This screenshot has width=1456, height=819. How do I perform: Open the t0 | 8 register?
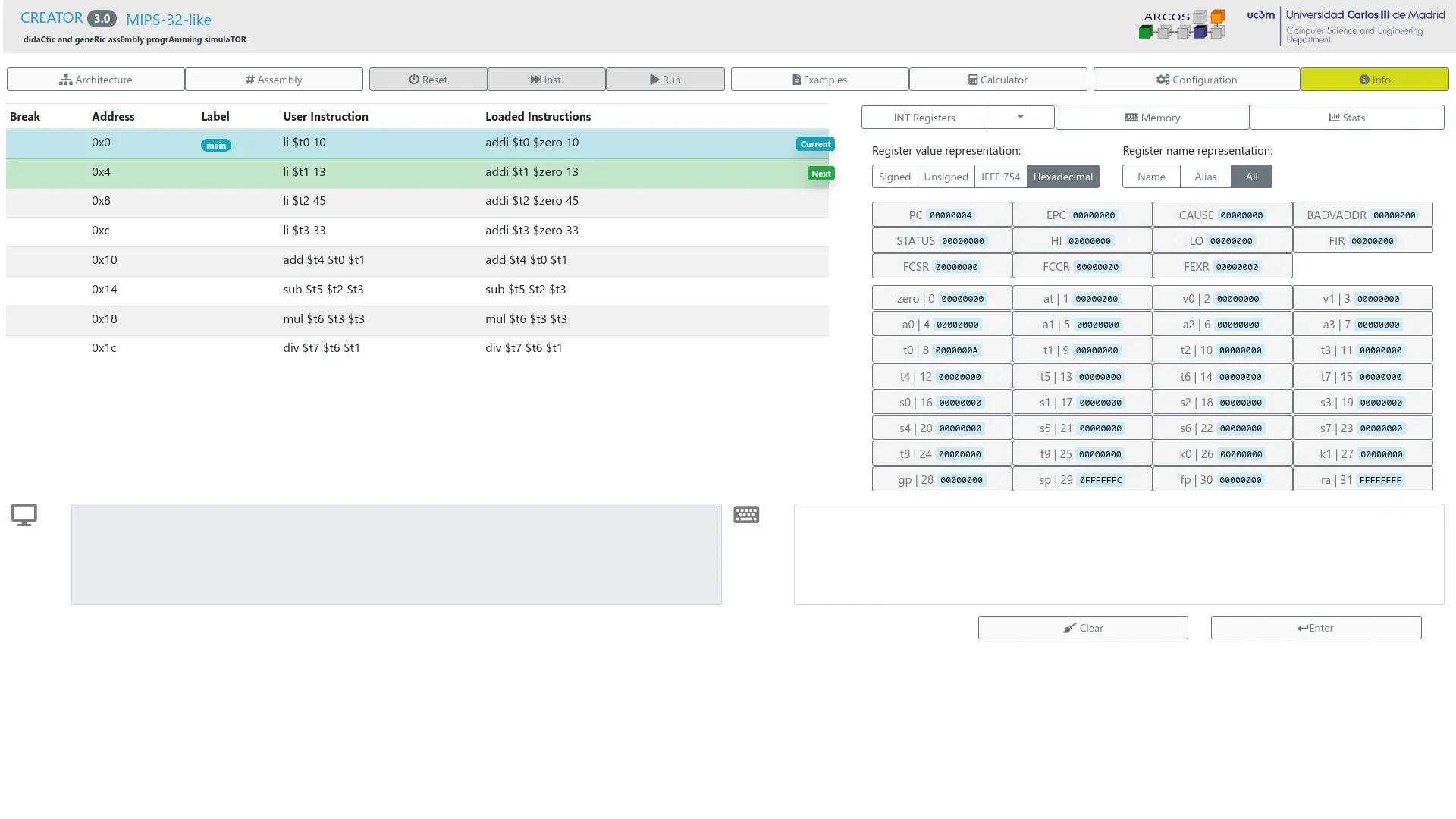(942, 350)
